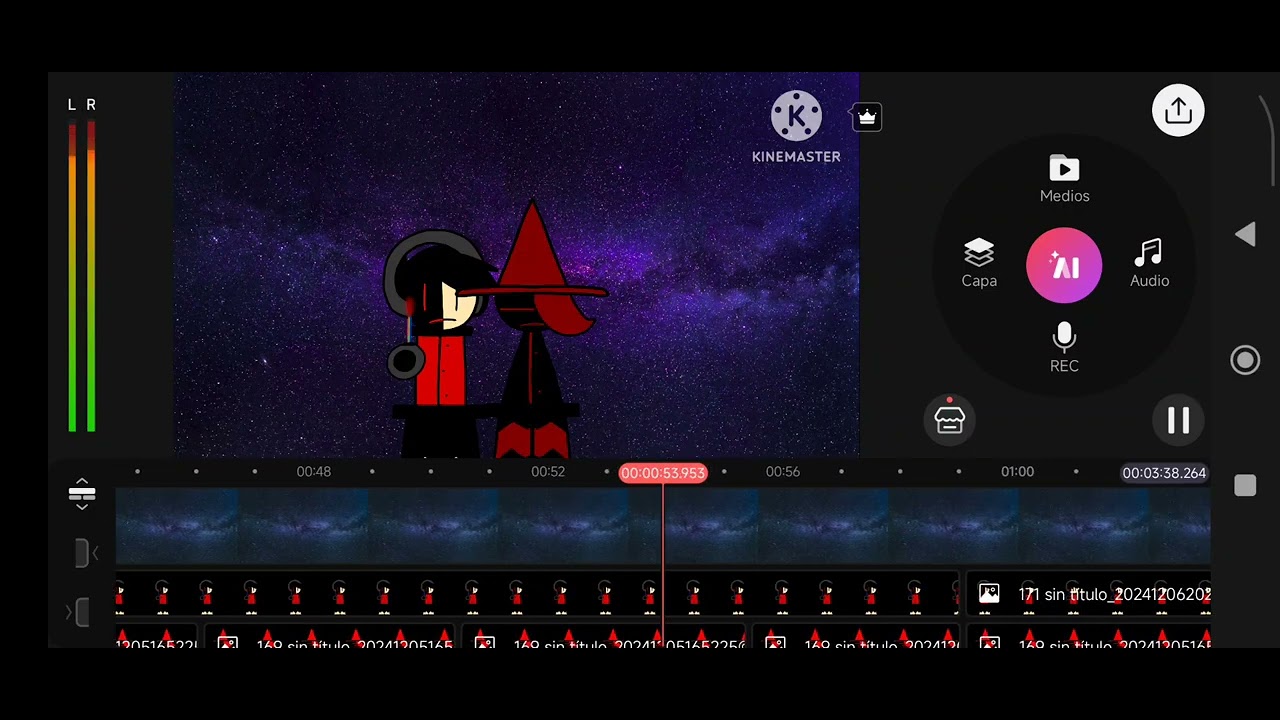Tap the video preview canvas
The height and width of the screenshot is (720, 1280).
point(517,265)
